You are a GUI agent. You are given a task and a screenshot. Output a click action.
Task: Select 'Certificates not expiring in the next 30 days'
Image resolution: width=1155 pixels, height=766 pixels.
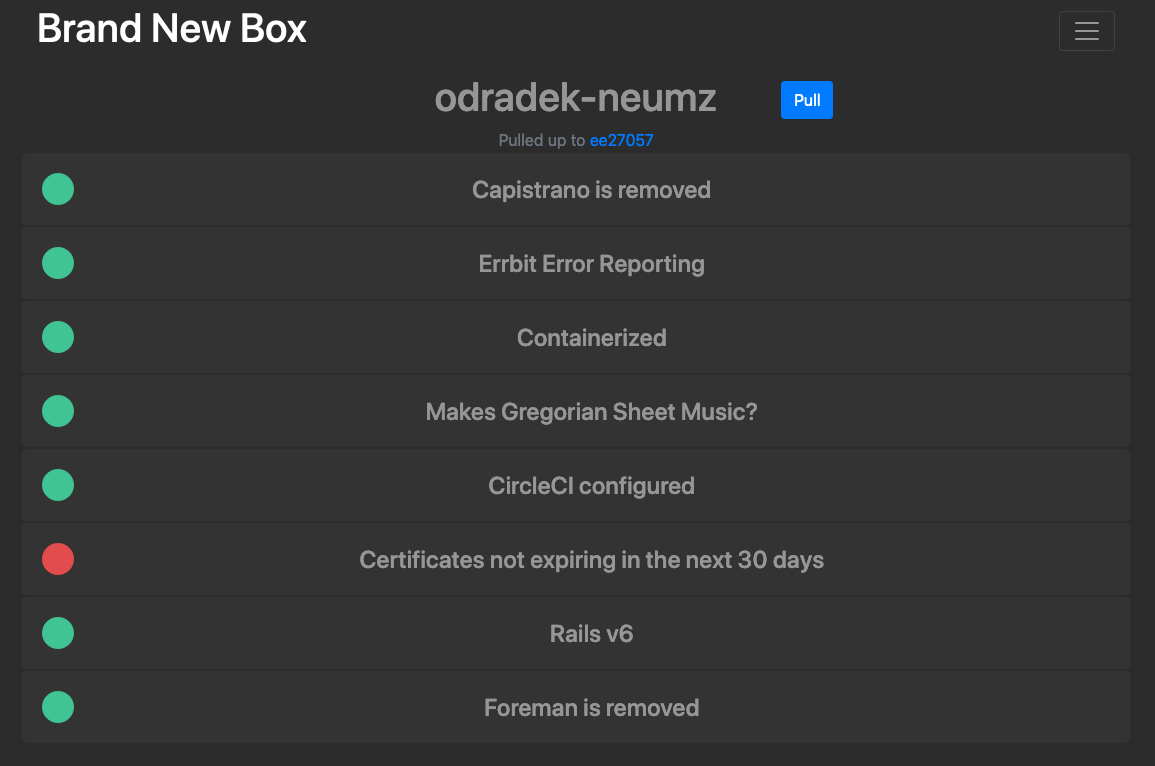pos(591,560)
